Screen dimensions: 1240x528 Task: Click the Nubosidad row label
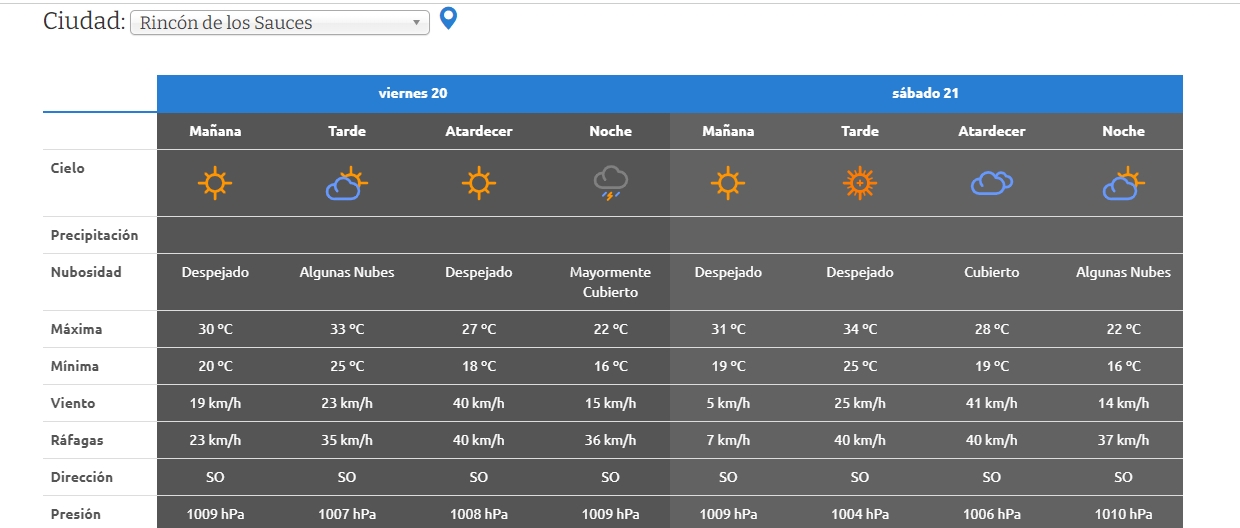tap(86, 272)
